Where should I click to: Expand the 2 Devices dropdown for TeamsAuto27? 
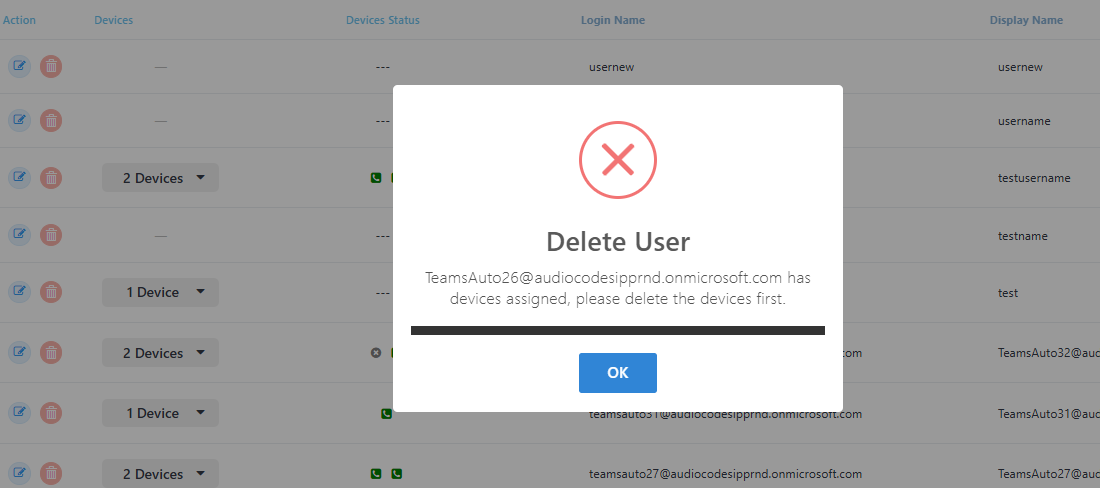(x=160, y=474)
